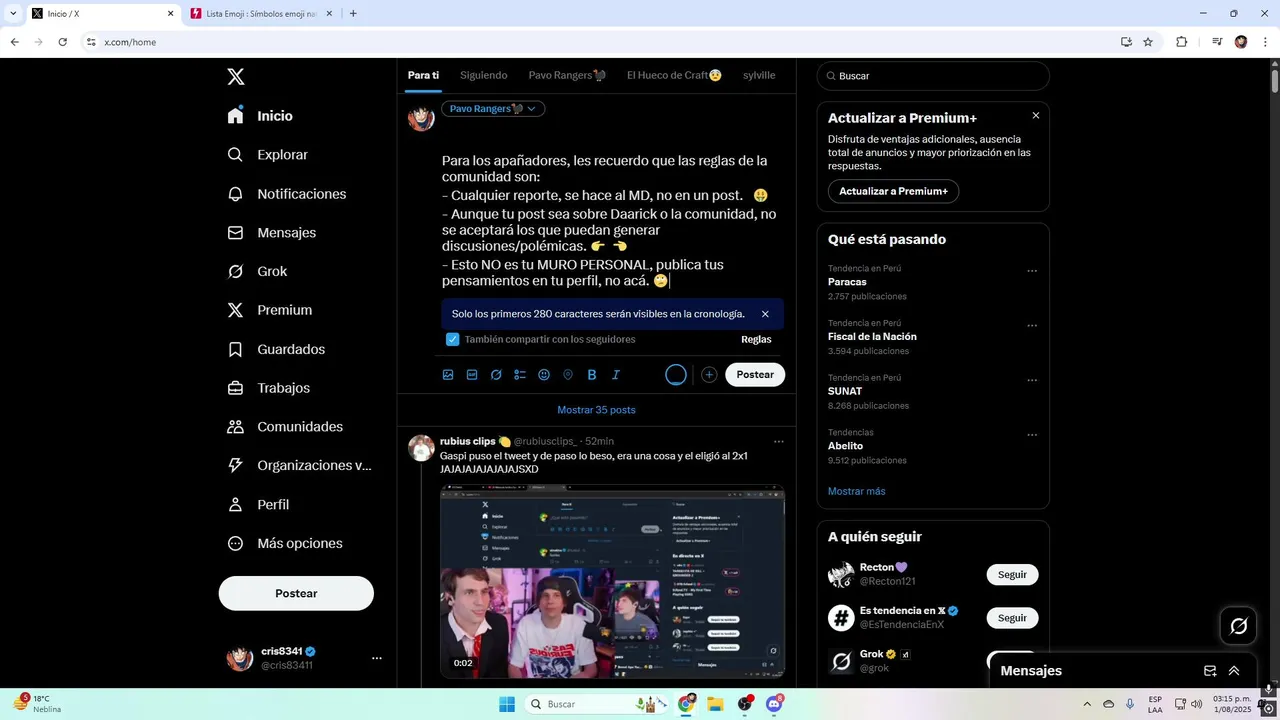The height and width of the screenshot is (720, 1280).
Task: Open account menu dots beside cris8341
Action: click(x=377, y=658)
